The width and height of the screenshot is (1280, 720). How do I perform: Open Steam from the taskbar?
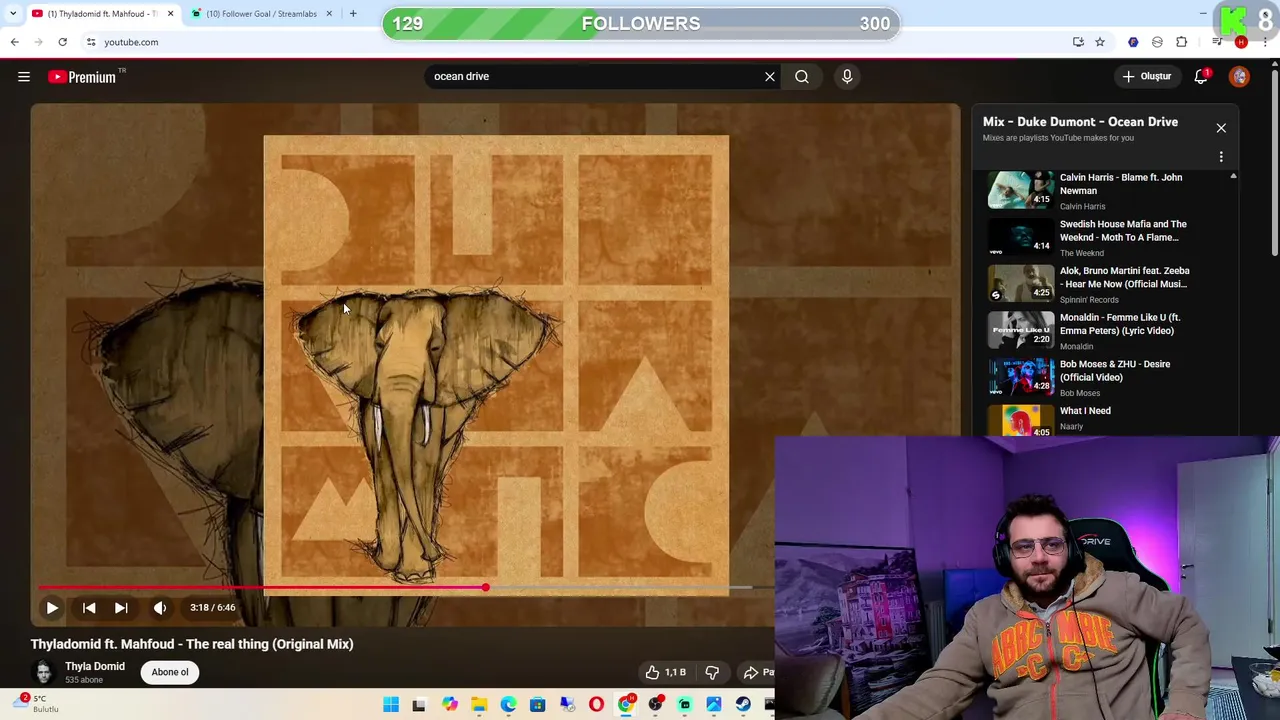pos(743,705)
